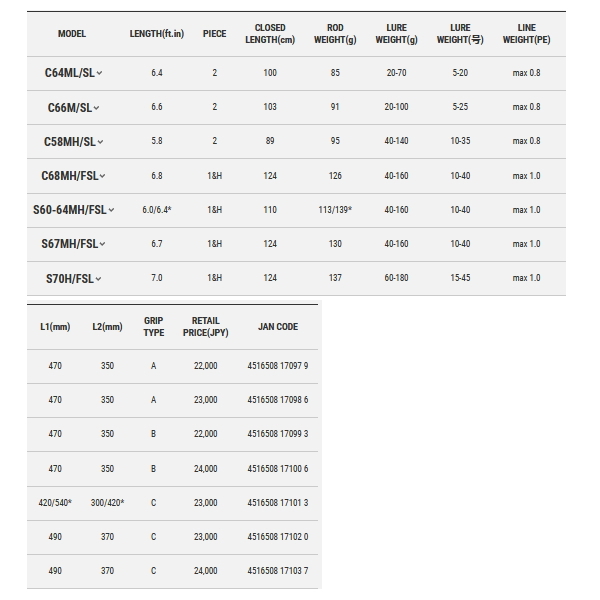Viewport: 600px width, 600px height.
Task: Expand the S60-64MH/FSL model chevron
Action: [111, 210]
